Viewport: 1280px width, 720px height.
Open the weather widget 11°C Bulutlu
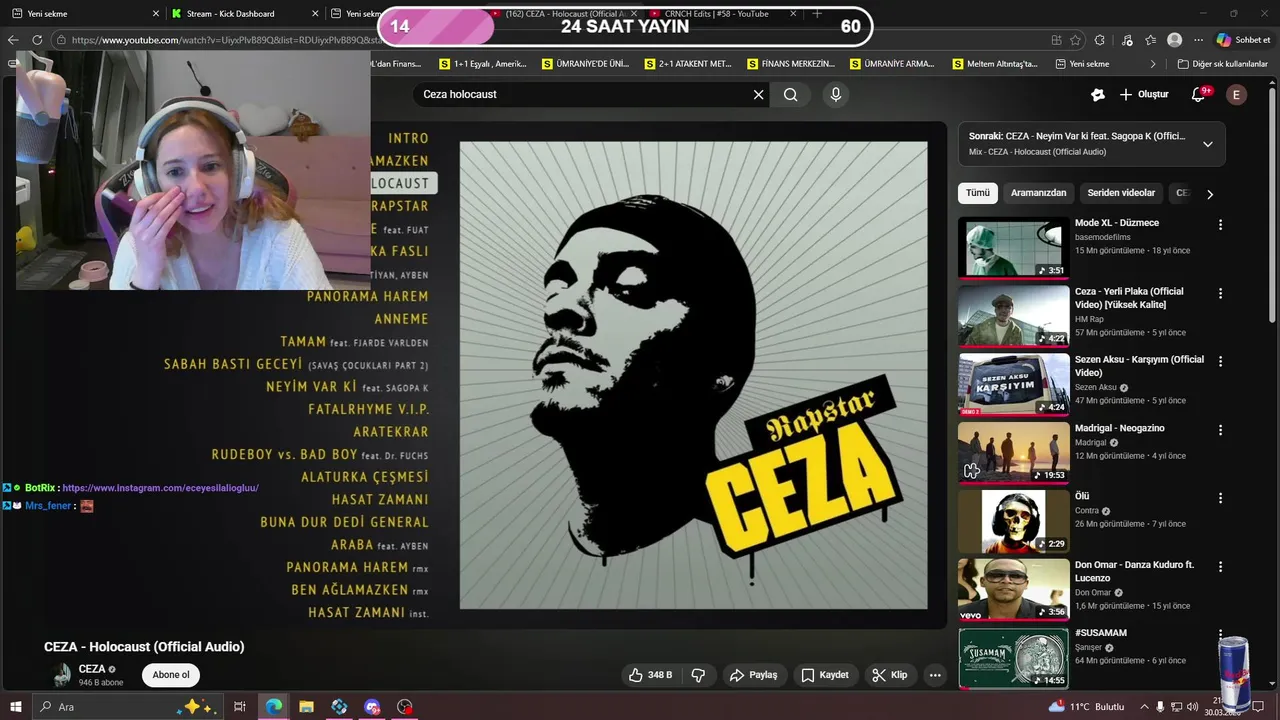[x=1085, y=707]
